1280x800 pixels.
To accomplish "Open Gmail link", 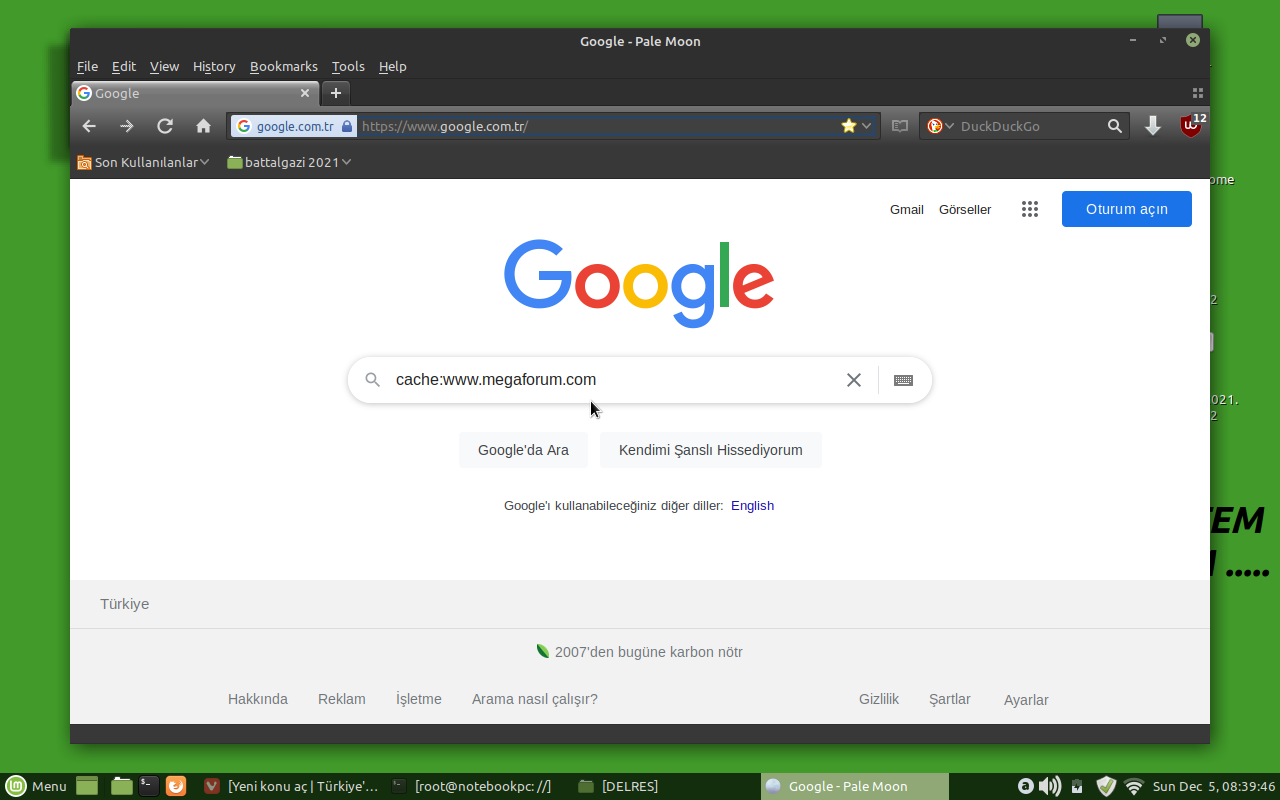I will coord(907,209).
